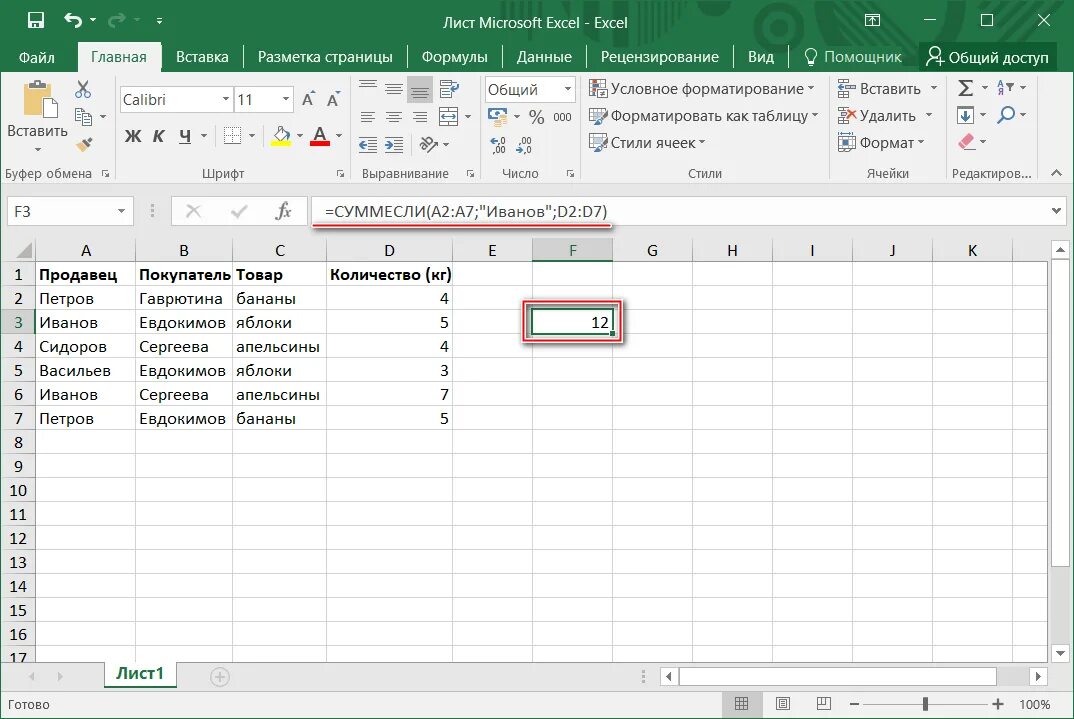1074x719 pixels.
Task: Click Merge and Center icon
Action: coord(449,116)
